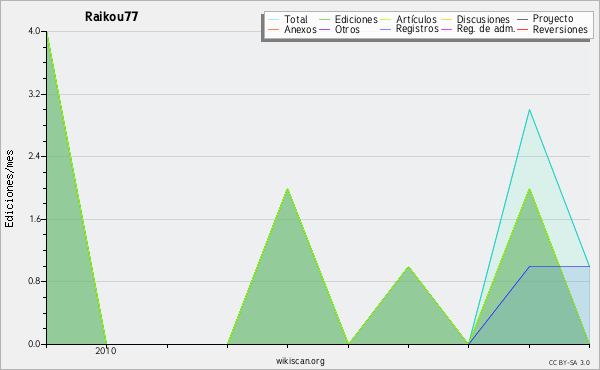Click the Artículos legend label
The height and width of the screenshot is (370, 600).
coord(416,19)
